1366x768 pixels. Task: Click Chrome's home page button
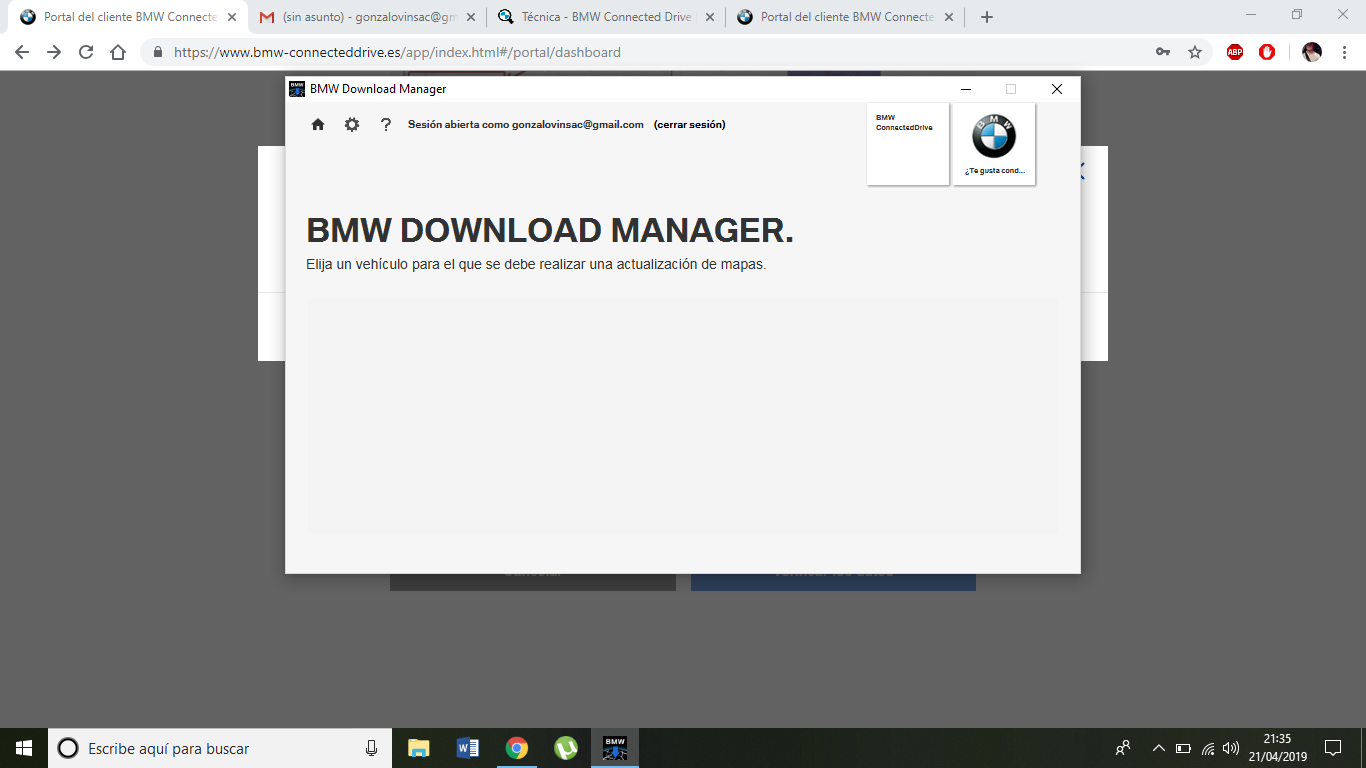[118, 52]
